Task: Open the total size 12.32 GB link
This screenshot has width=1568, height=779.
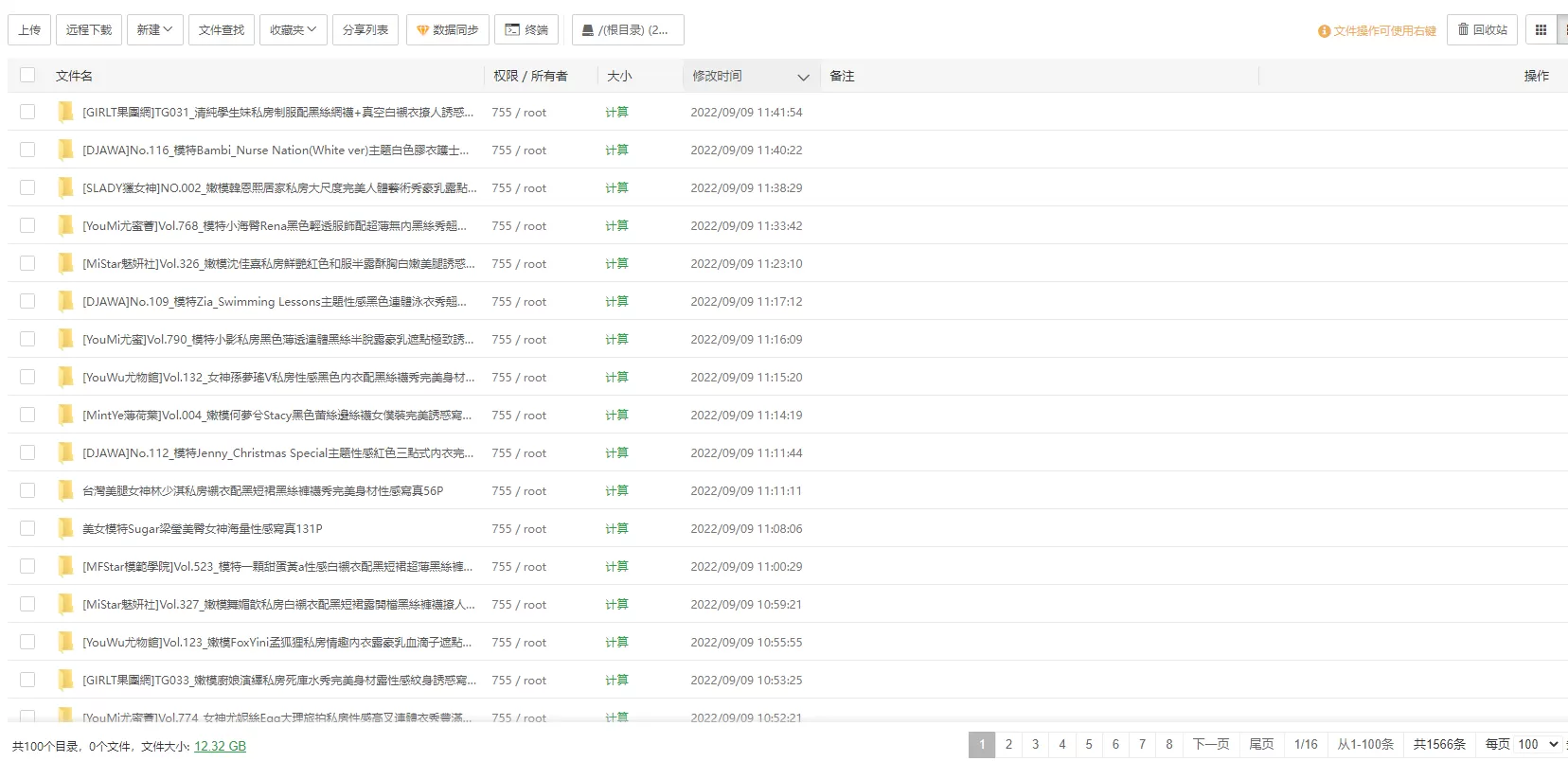Action: pos(220,746)
